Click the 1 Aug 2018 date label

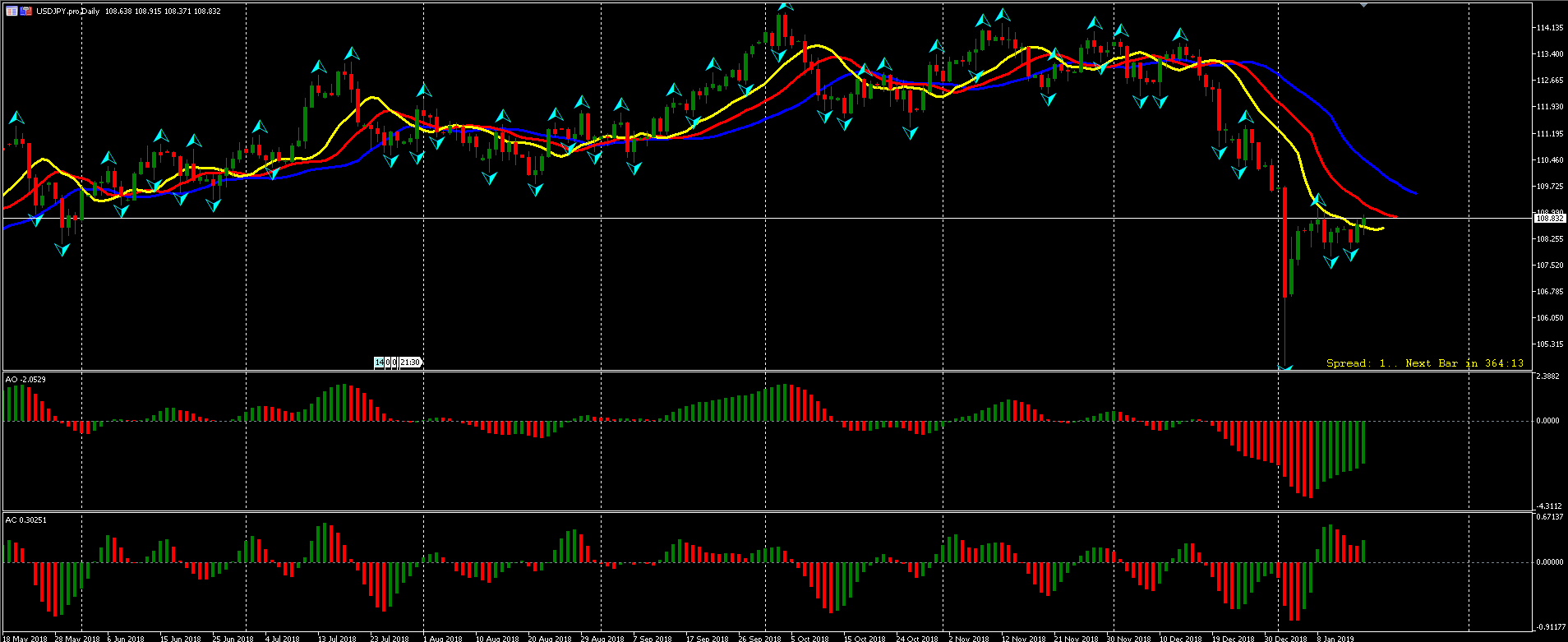click(x=442, y=638)
